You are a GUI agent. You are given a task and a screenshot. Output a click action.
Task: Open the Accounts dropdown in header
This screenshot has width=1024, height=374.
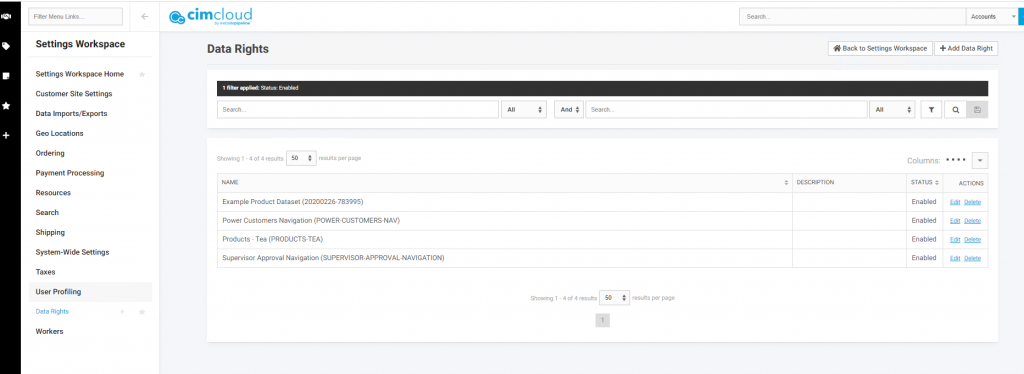coord(991,16)
